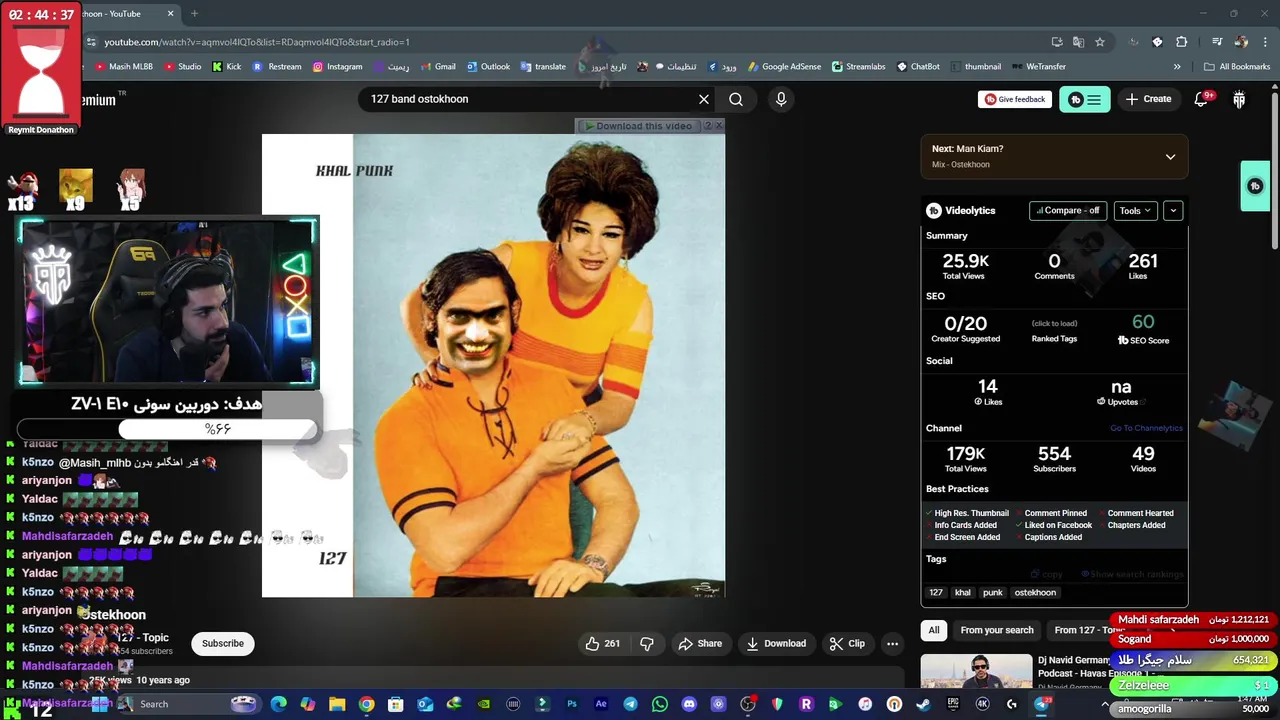Click the Clip button

[847, 644]
